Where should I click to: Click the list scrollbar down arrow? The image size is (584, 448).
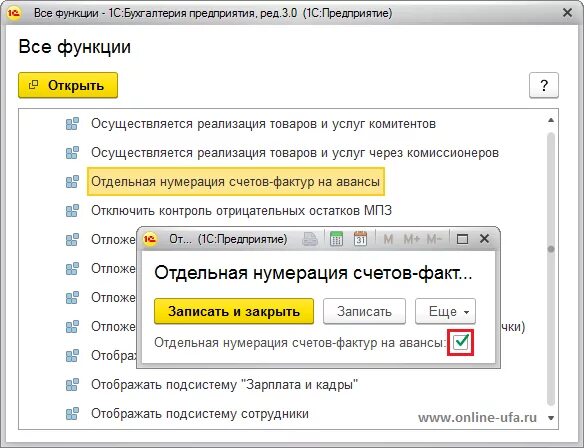tap(551, 418)
